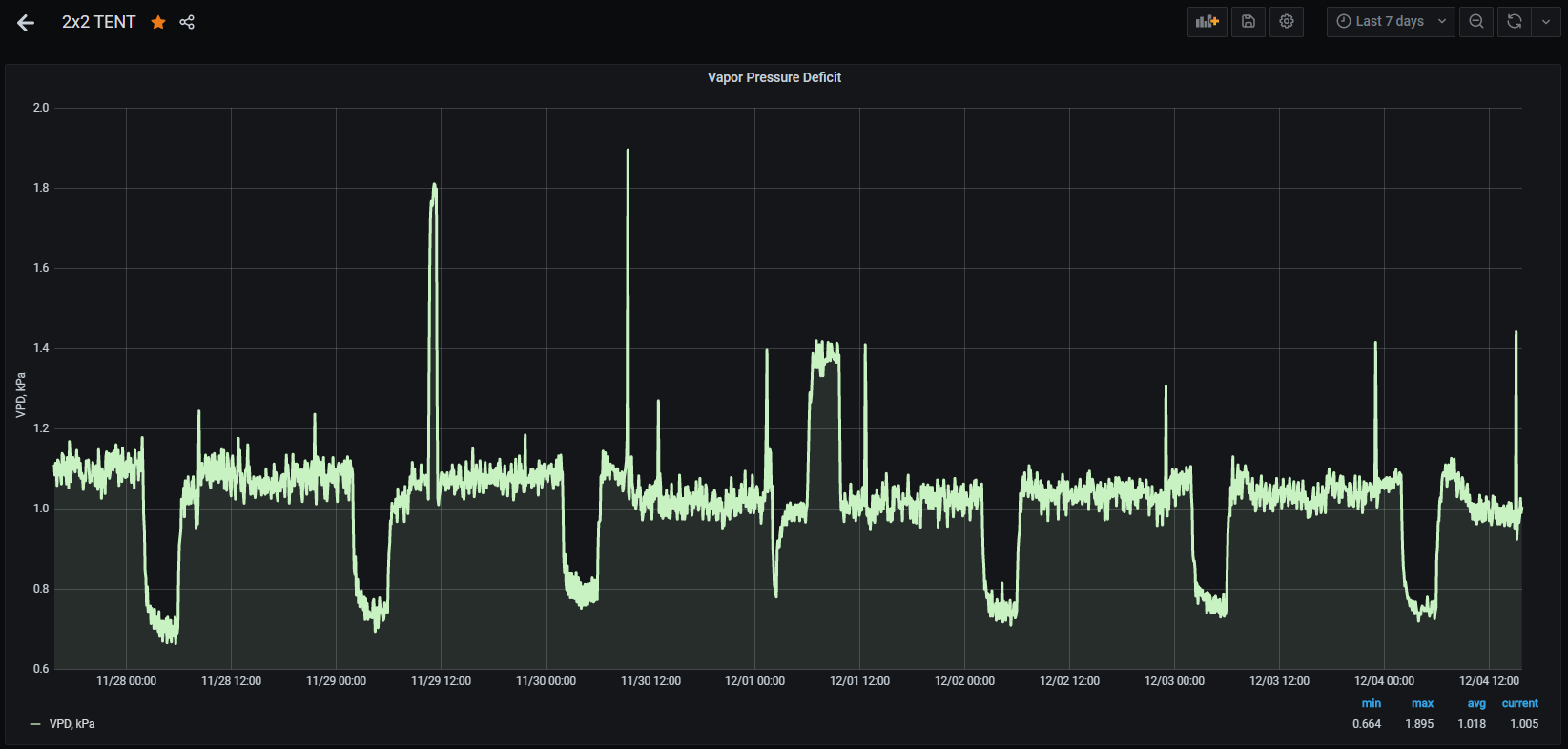
Task: Click the 11/28 00:00 x-axis label
Action: point(126,681)
